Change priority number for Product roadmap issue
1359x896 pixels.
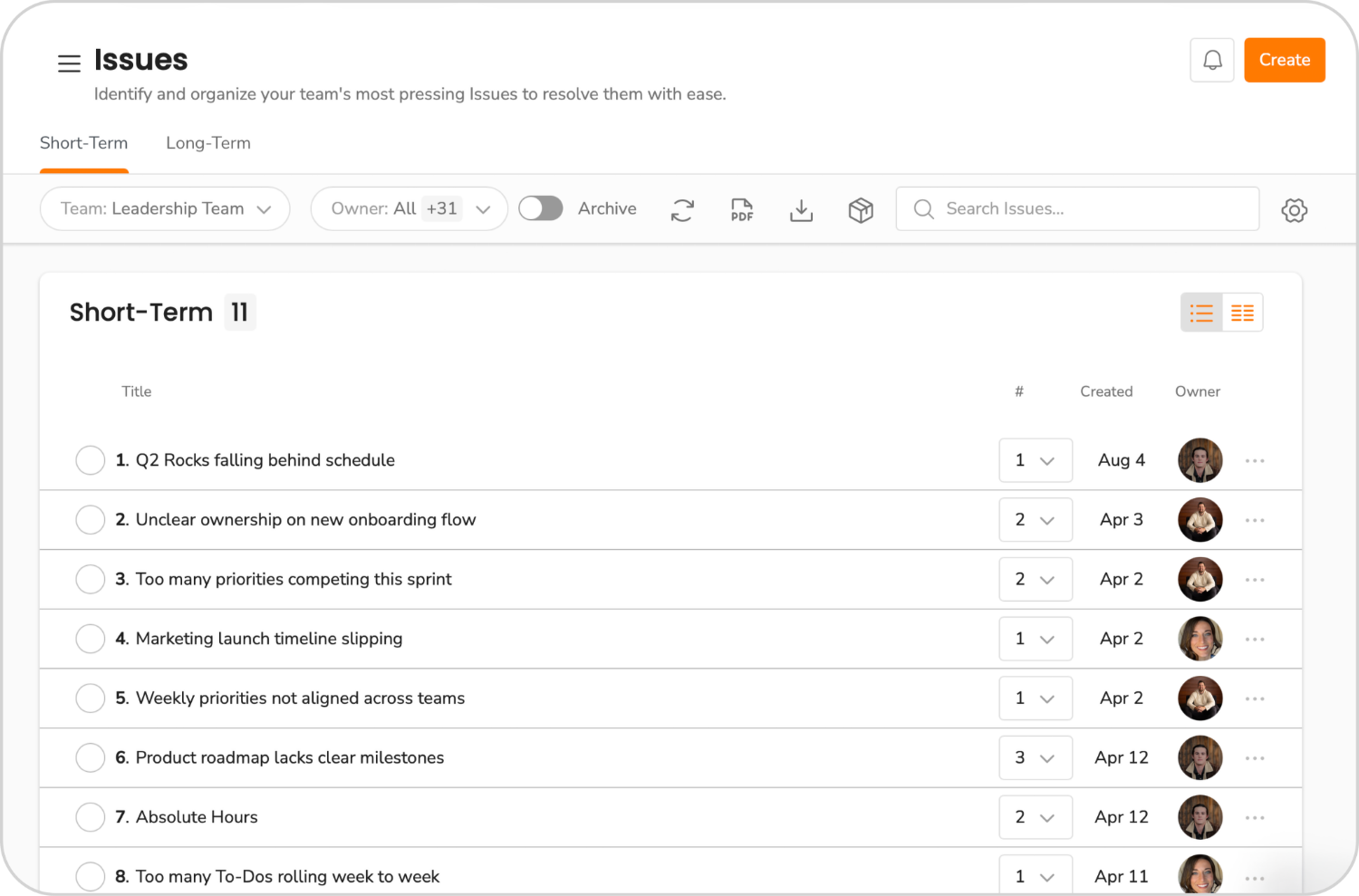coord(1036,757)
